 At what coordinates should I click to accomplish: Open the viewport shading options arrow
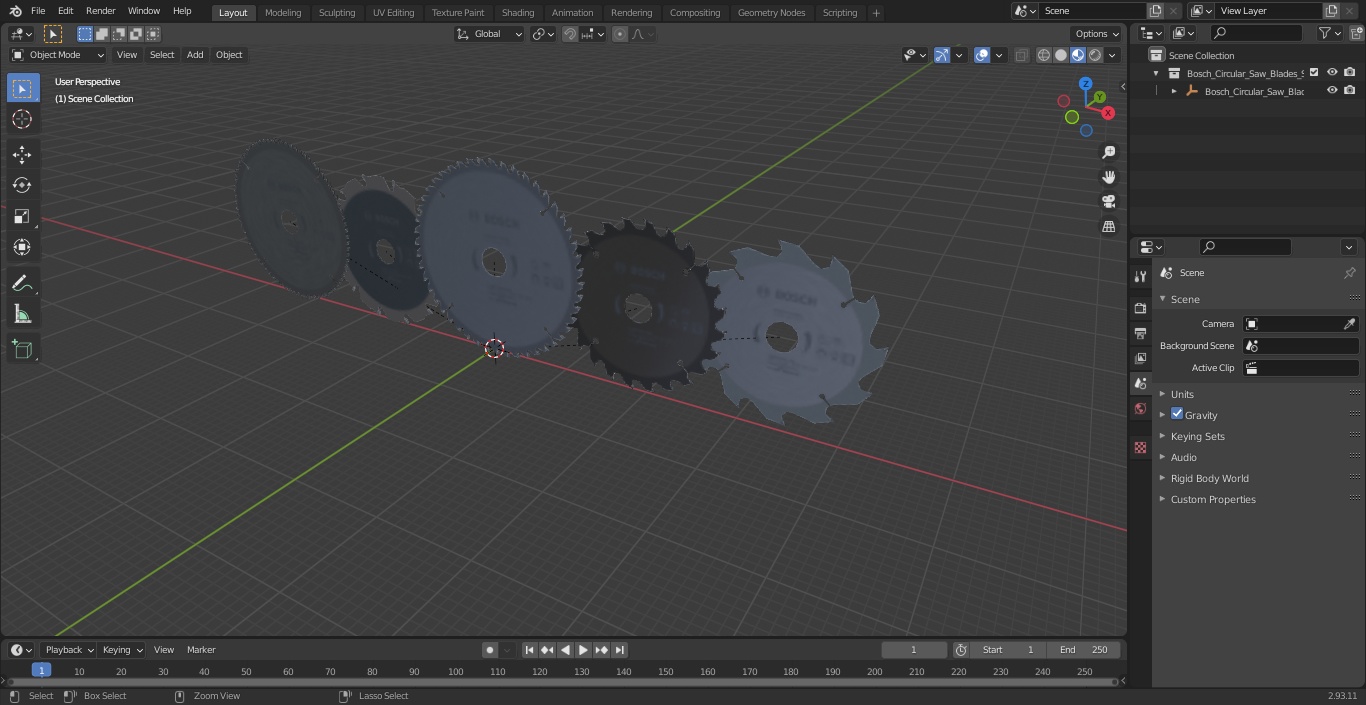[x=1112, y=55]
